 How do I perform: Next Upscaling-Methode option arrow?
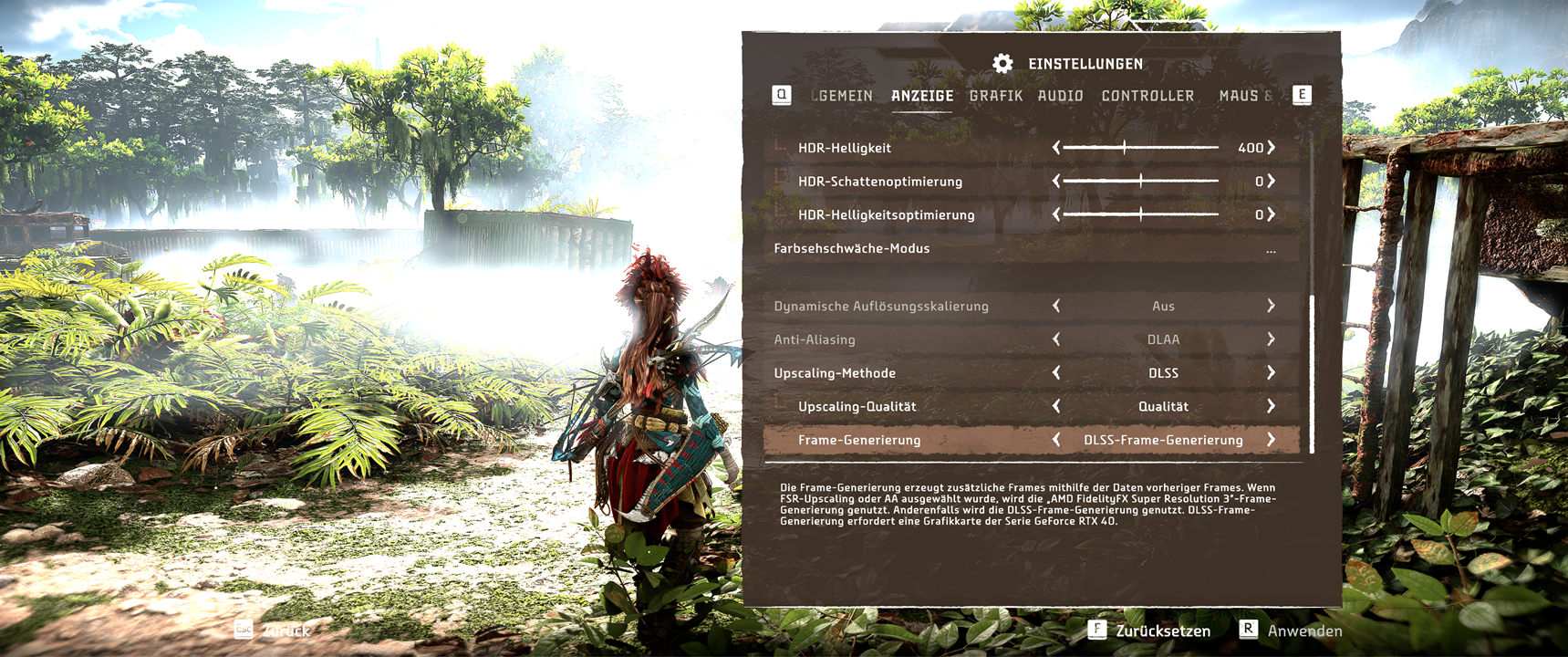1271,372
